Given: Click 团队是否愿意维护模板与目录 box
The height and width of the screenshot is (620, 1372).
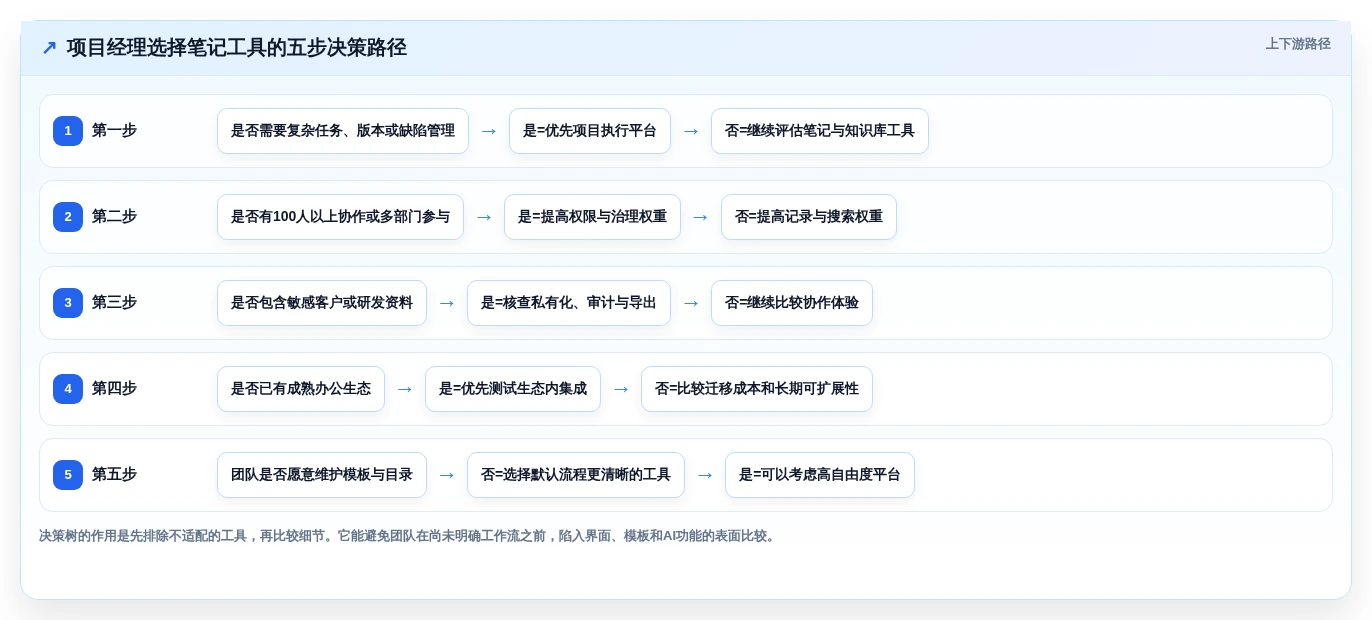Looking at the screenshot, I should point(322,475).
